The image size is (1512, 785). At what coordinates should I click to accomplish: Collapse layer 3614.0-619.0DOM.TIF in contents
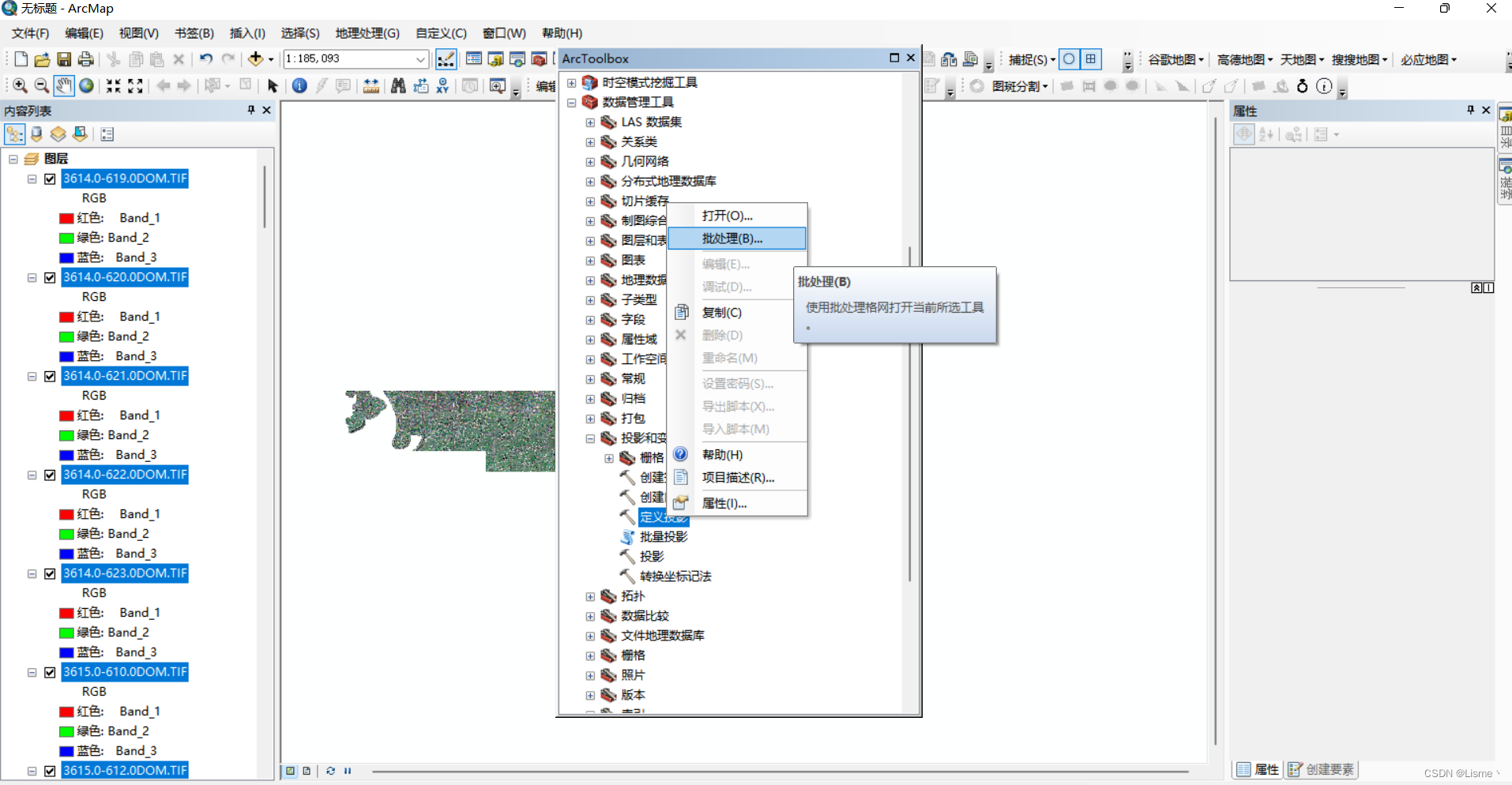coord(32,179)
